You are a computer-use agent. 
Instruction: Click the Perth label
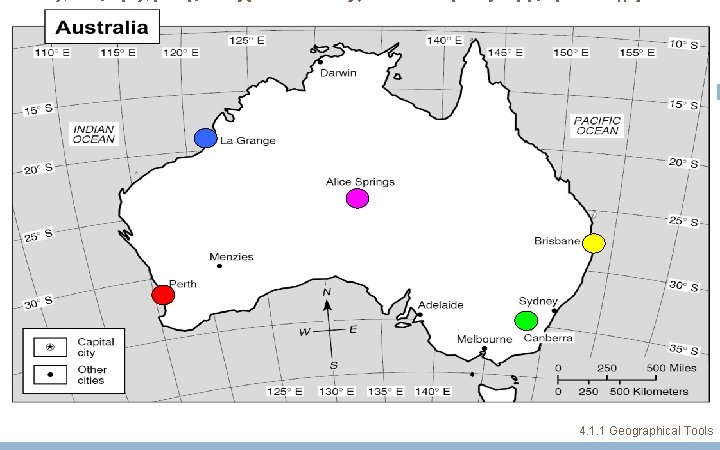pos(183,284)
